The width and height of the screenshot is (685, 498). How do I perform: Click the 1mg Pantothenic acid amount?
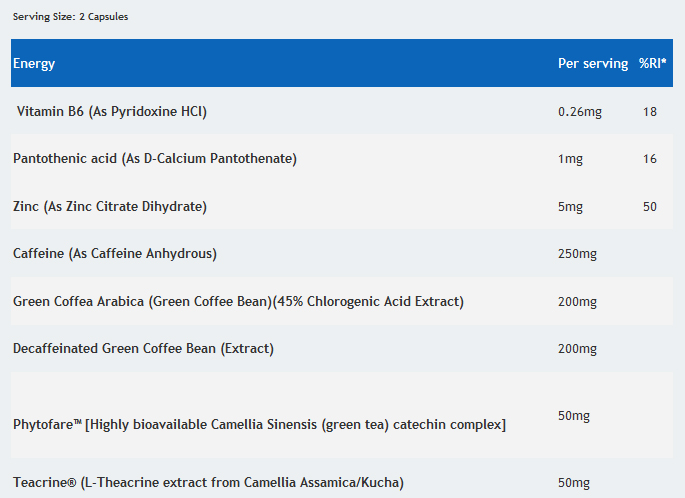570,159
